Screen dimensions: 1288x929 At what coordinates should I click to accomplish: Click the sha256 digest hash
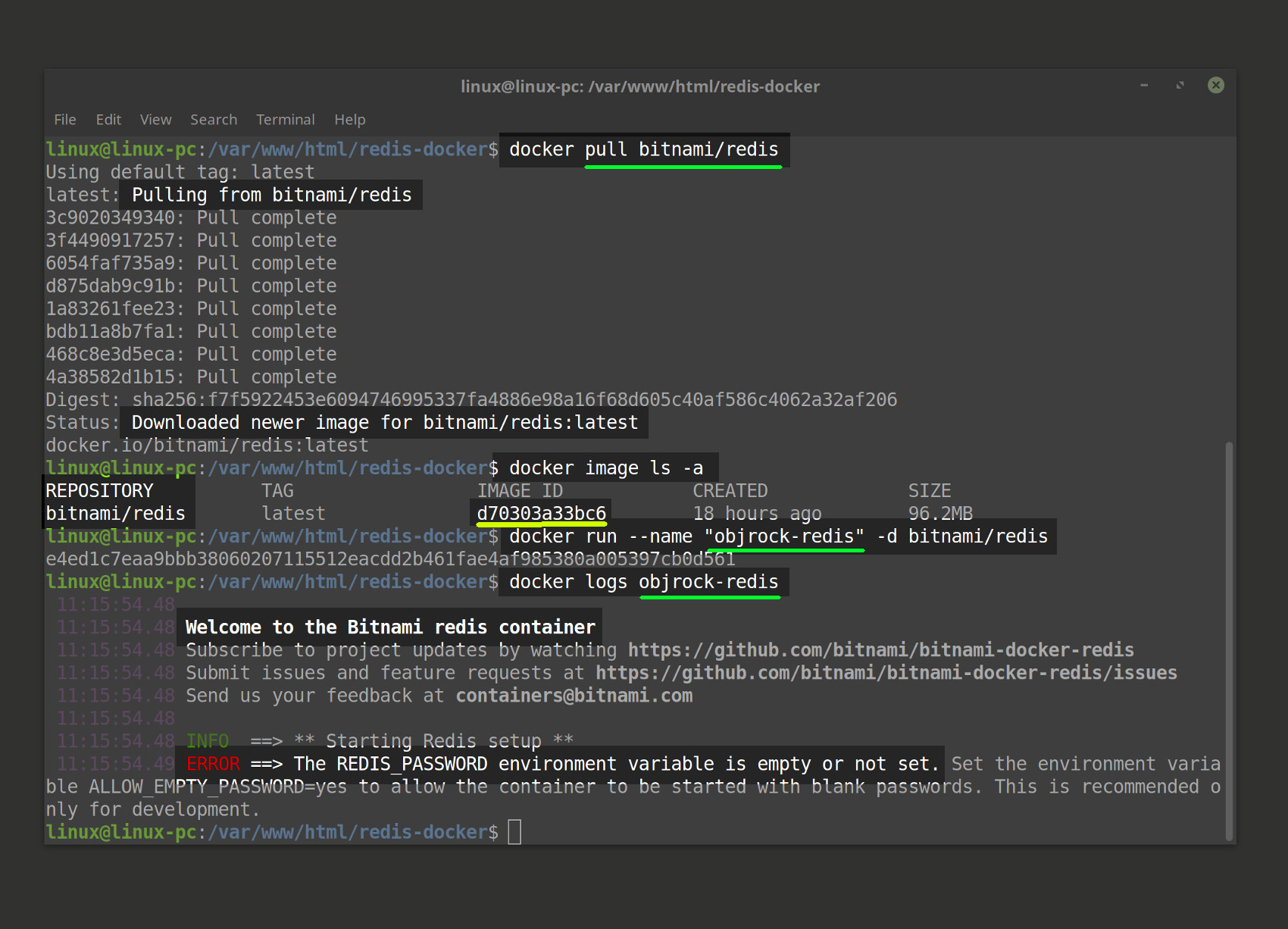coord(514,399)
